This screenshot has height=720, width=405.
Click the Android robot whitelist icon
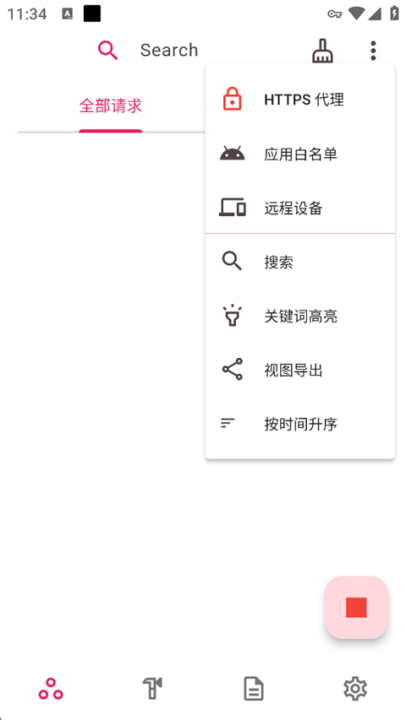click(232, 153)
